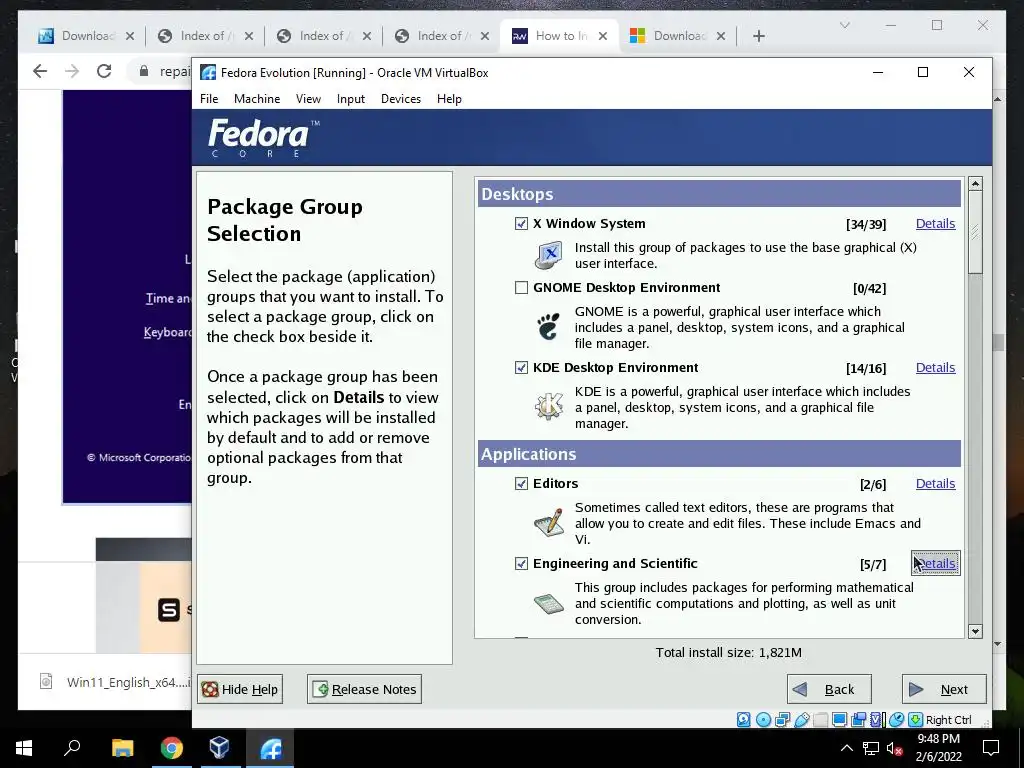Open Windows Start menu
1024x768 pixels.
[24, 748]
